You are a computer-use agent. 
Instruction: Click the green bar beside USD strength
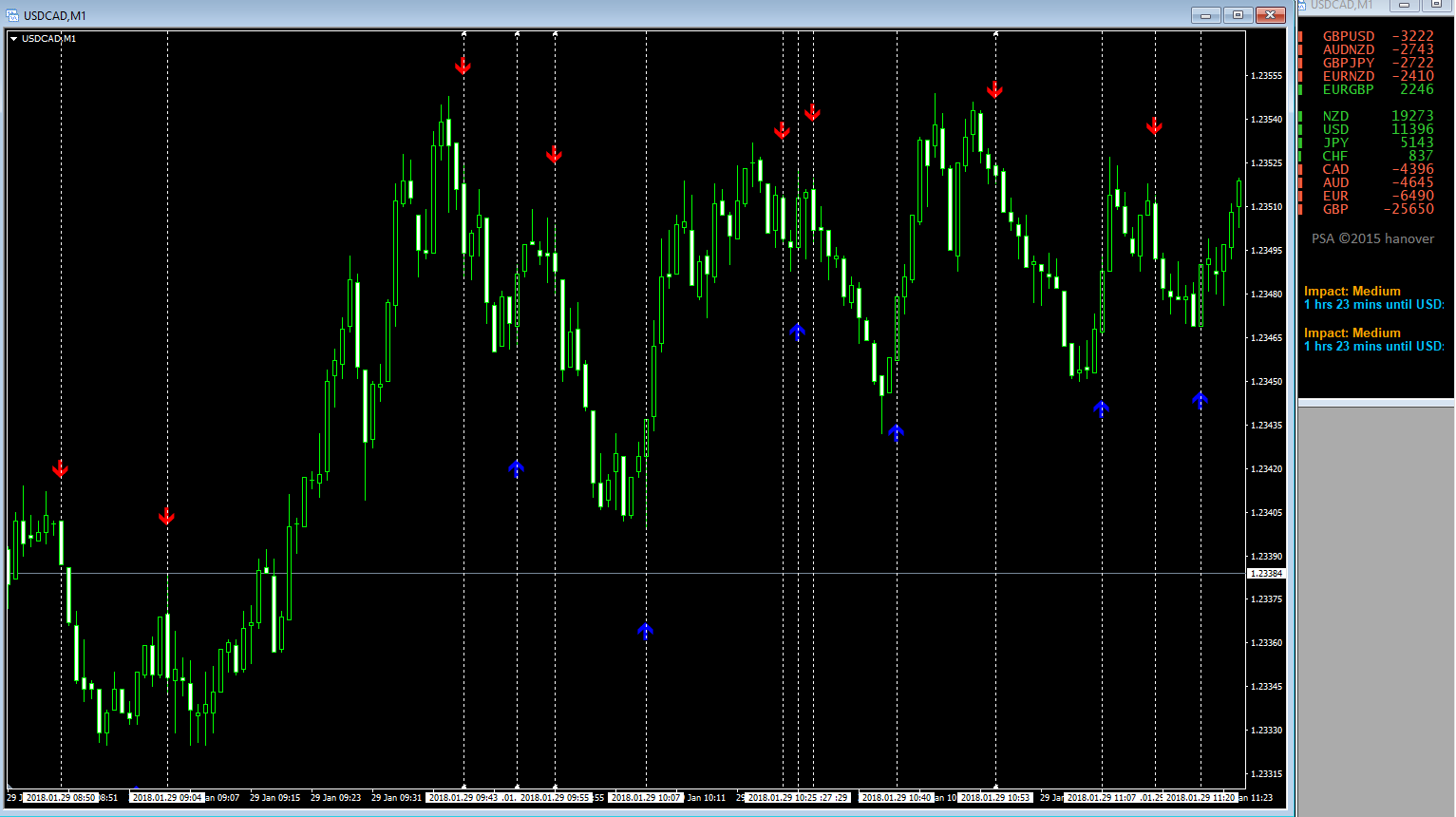[1300, 129]
